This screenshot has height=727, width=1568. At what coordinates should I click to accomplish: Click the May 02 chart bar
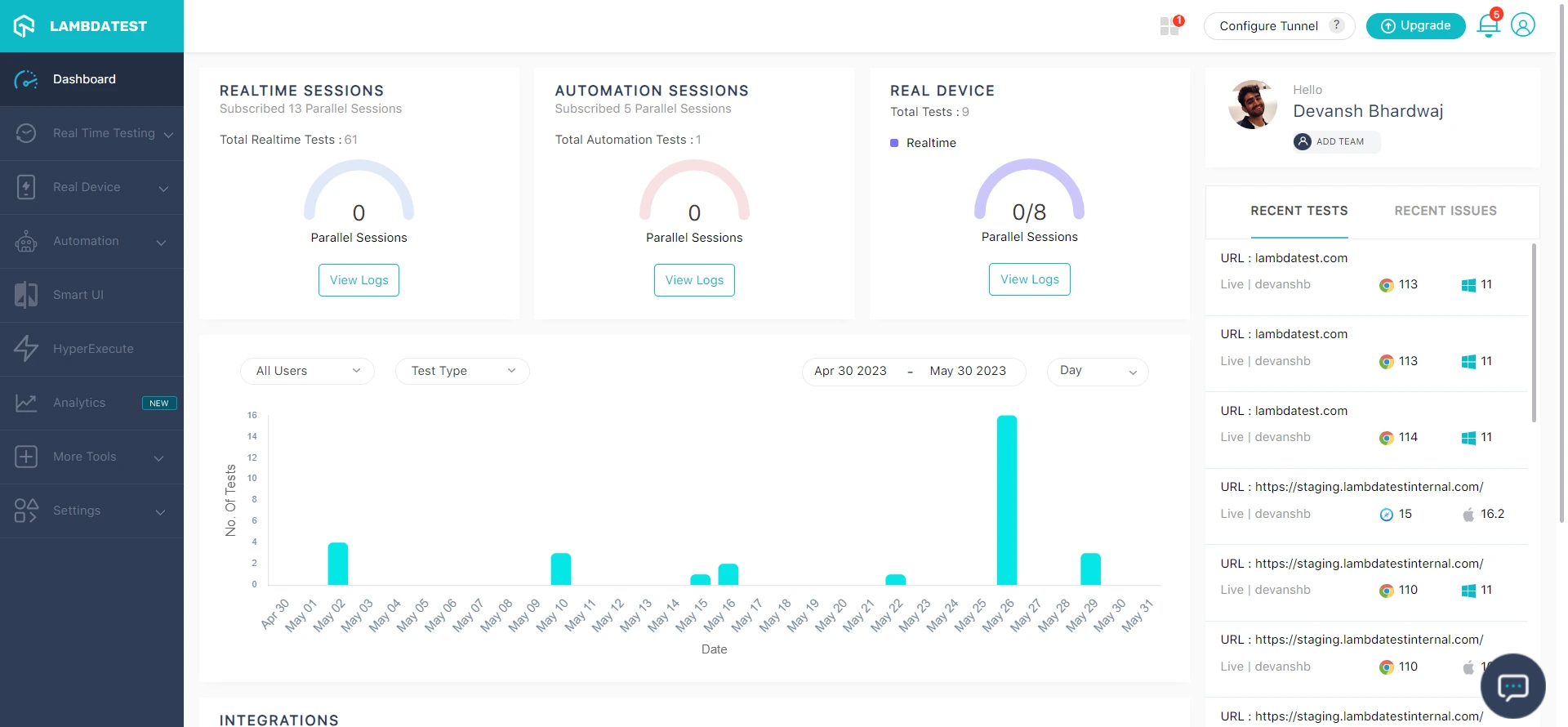pyautogui.click(x=338, y=564)
